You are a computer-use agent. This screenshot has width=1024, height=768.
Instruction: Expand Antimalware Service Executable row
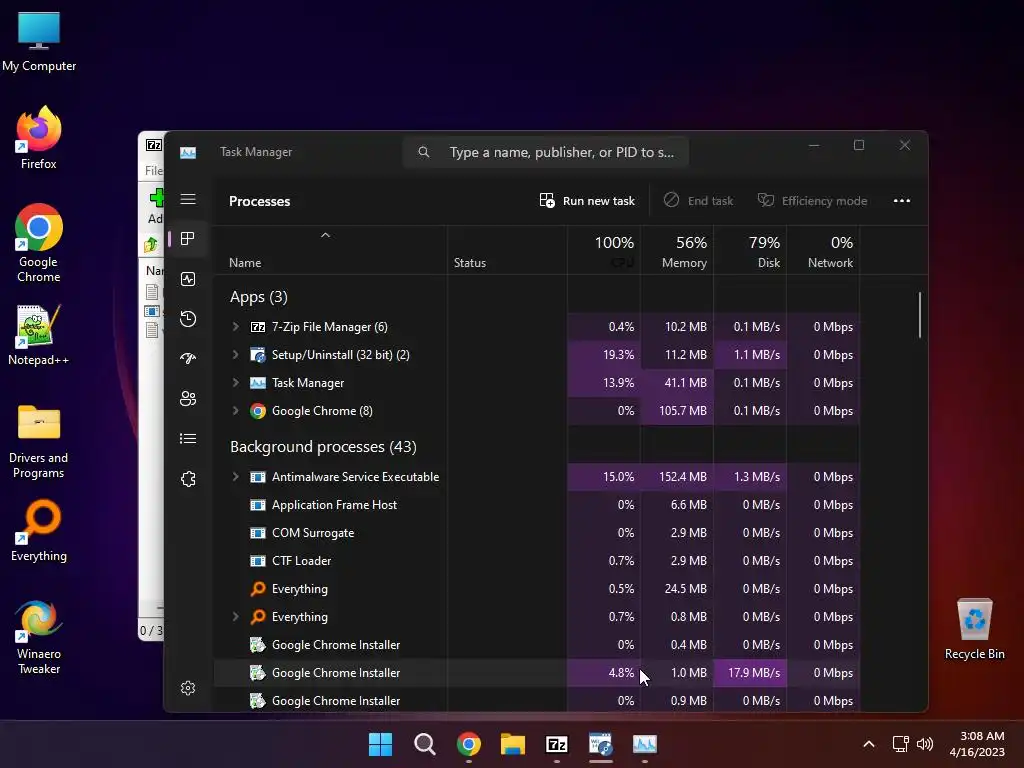(236, 477)
